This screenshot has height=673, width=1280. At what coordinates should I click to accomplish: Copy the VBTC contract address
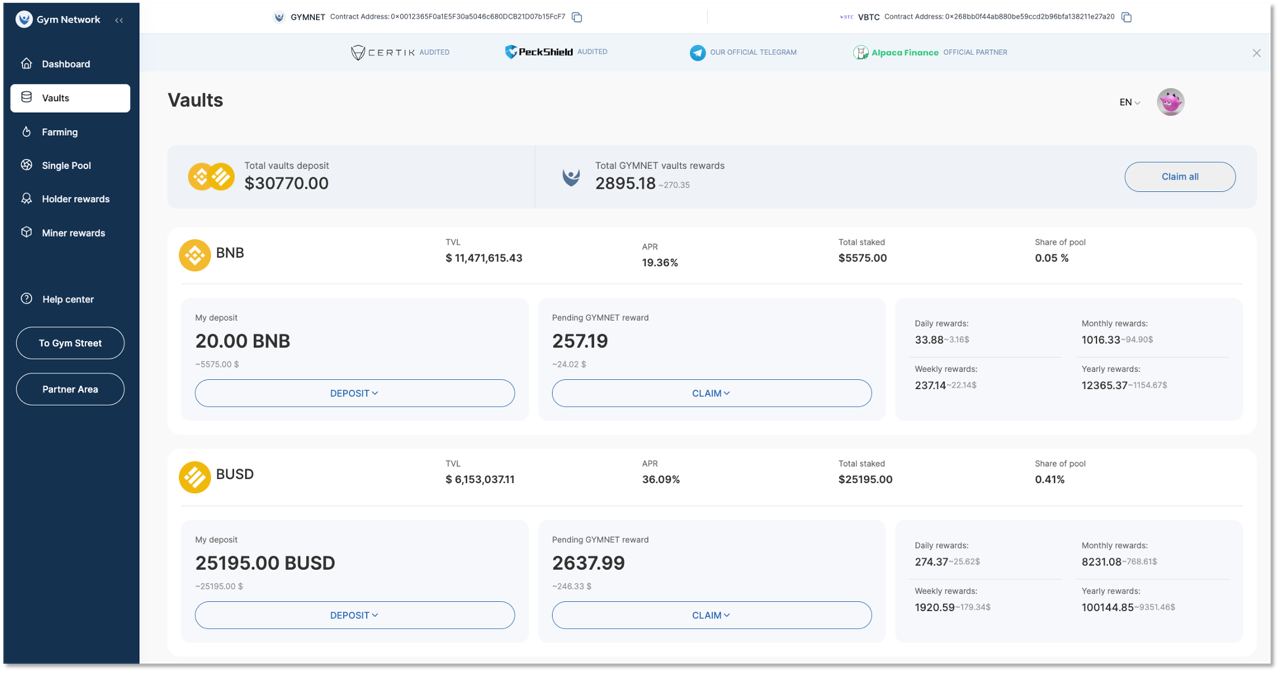pyautogui.click(x=1126, y=17)
